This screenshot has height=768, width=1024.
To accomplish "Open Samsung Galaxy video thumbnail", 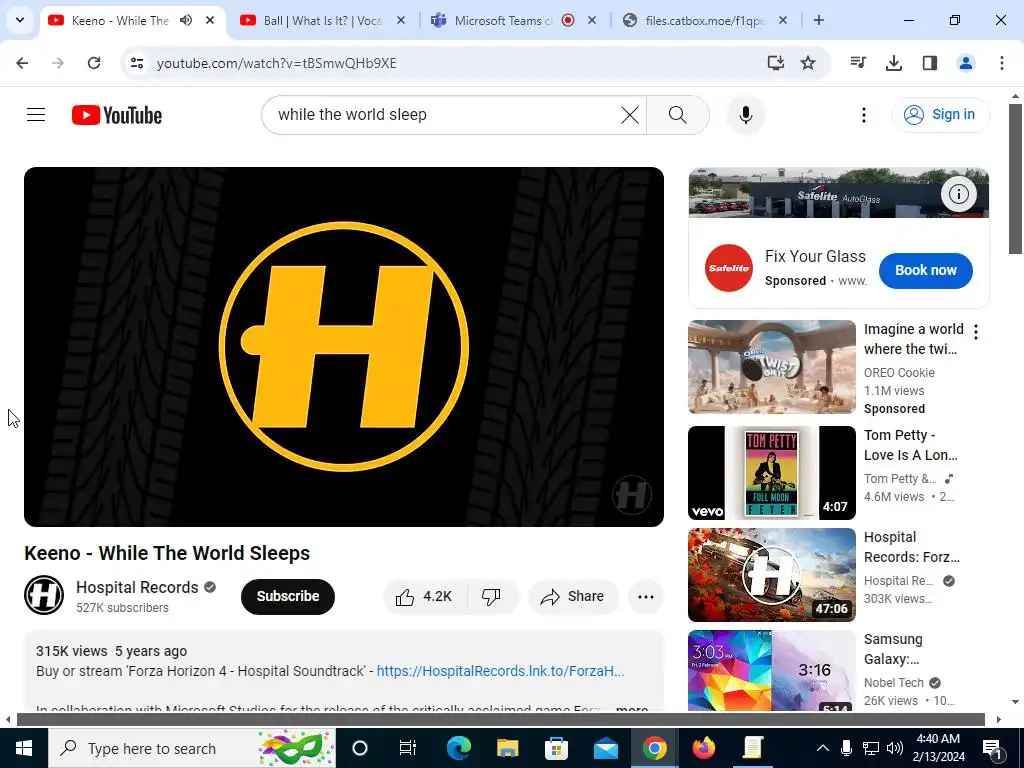I will click(771, 671).
